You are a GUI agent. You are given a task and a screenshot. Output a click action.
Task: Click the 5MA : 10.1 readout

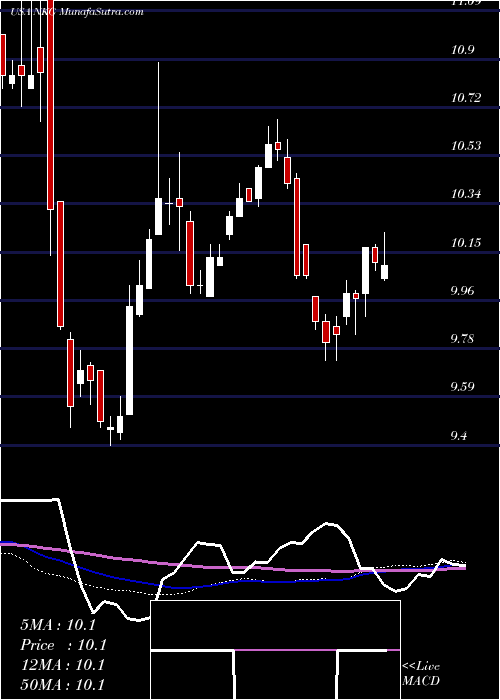point(58,625)
